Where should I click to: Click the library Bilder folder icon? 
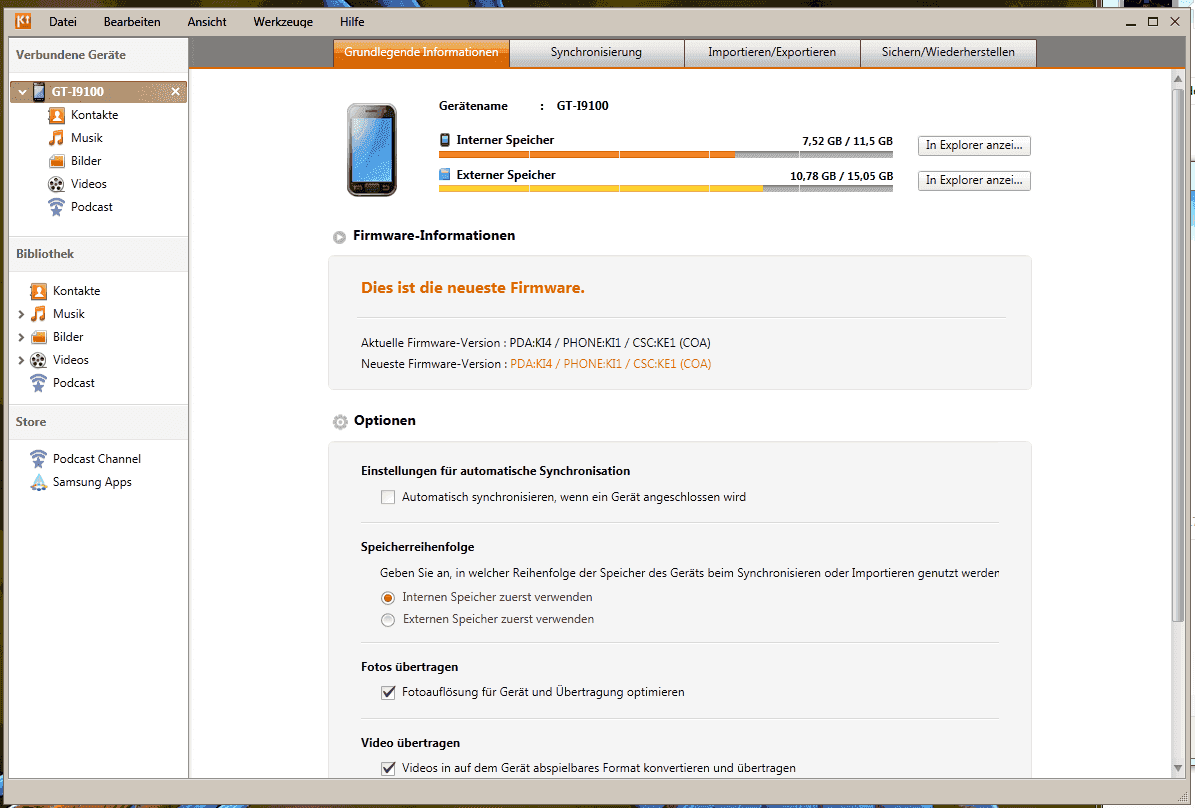[38, 337]
